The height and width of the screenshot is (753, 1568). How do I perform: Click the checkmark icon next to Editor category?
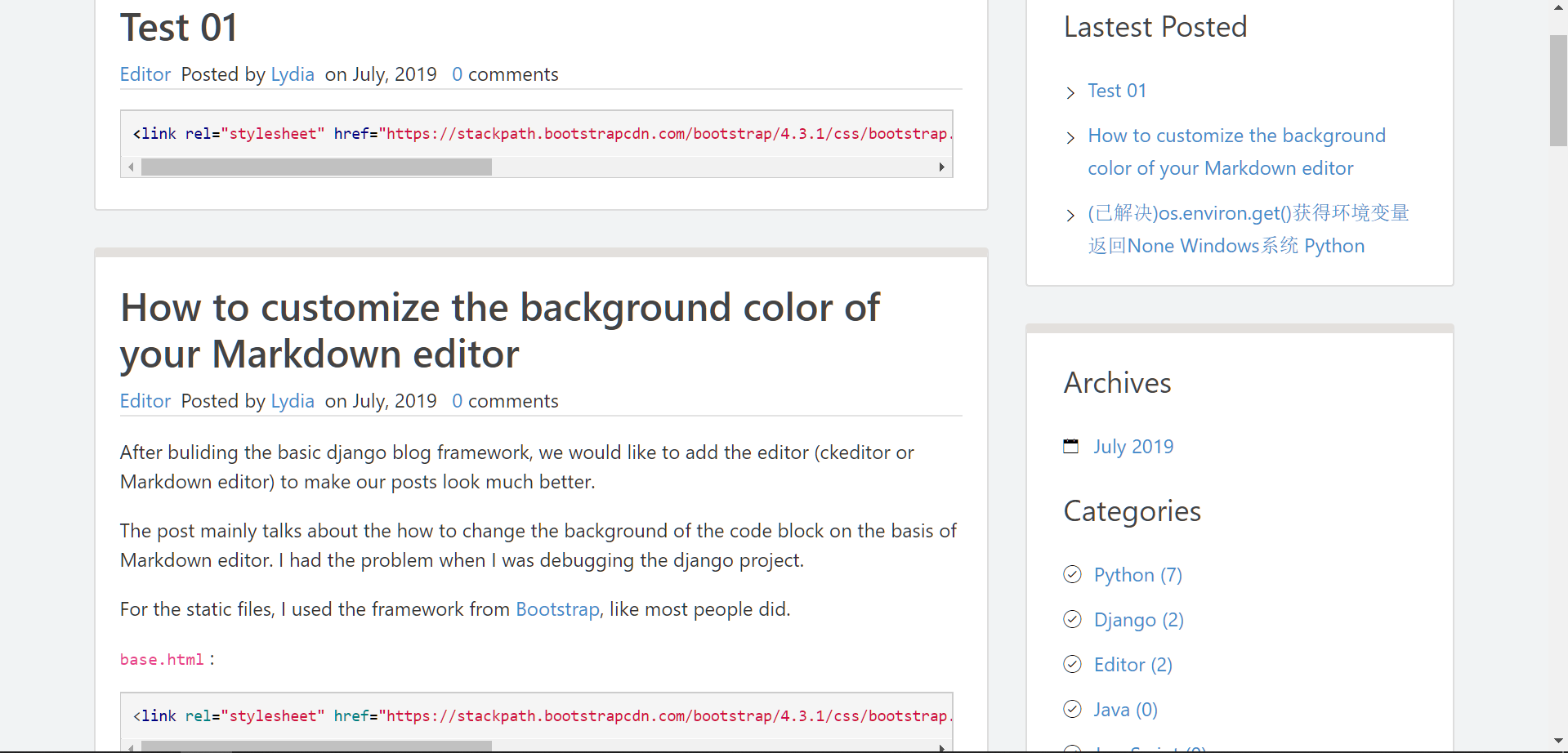pyautogui.click(x=1073, y=664)
